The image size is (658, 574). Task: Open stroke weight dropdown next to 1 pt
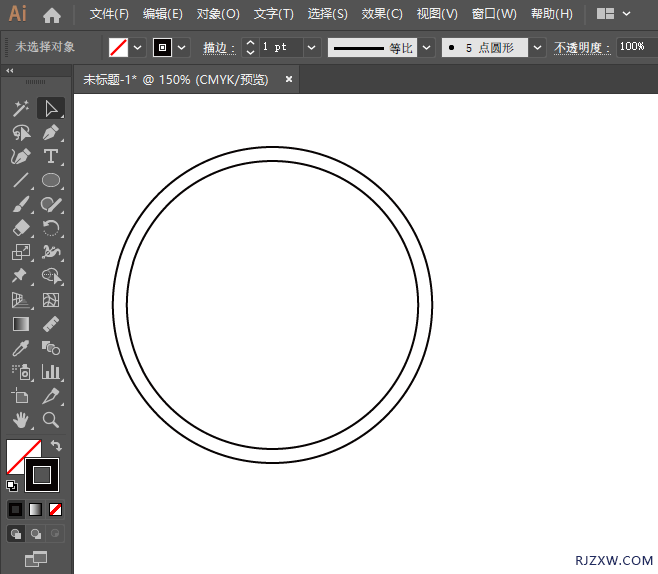(311, 48)
